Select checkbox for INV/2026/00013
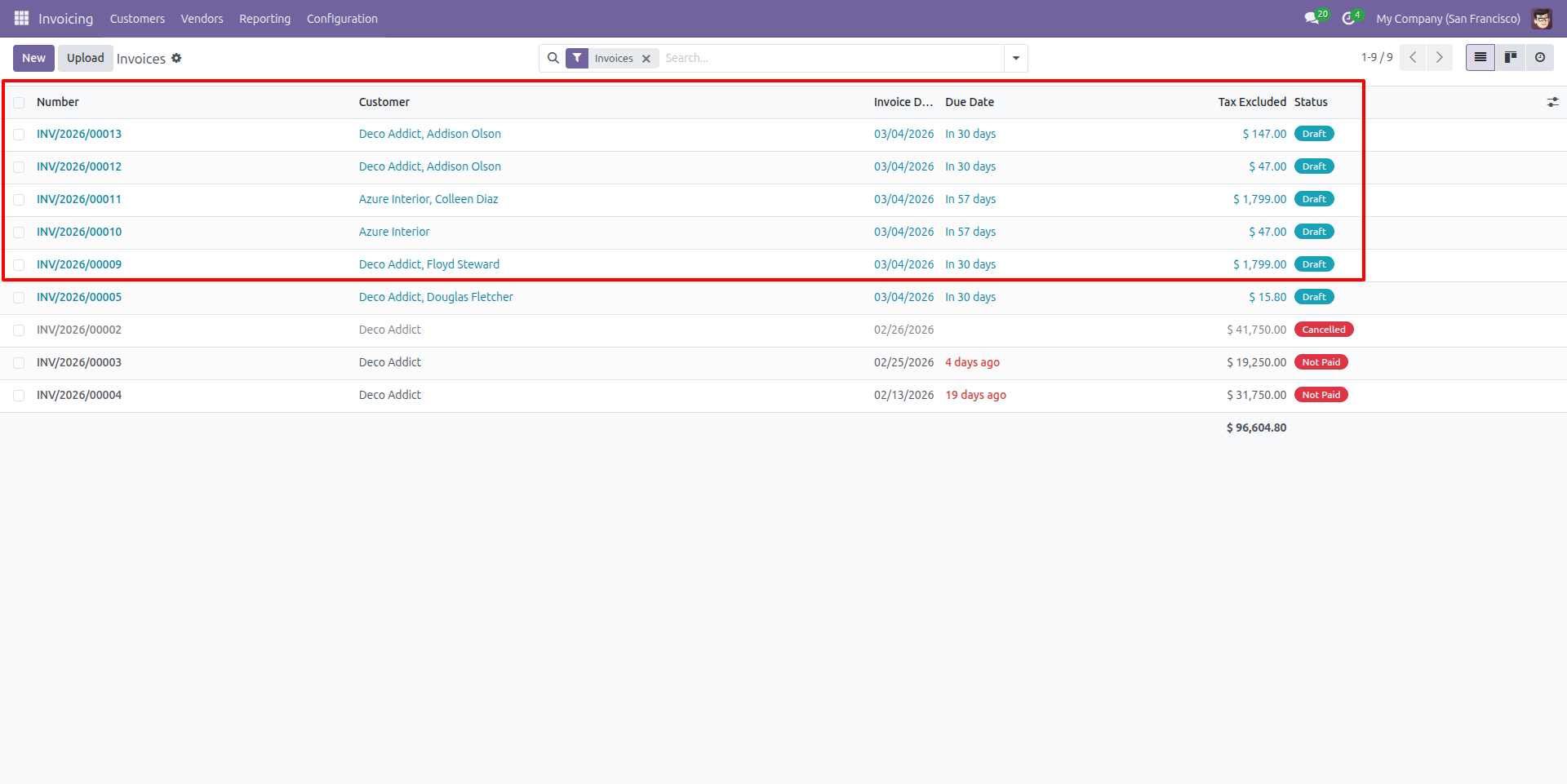Screen dimensions: 1567x784 click(x=19, y=135)
